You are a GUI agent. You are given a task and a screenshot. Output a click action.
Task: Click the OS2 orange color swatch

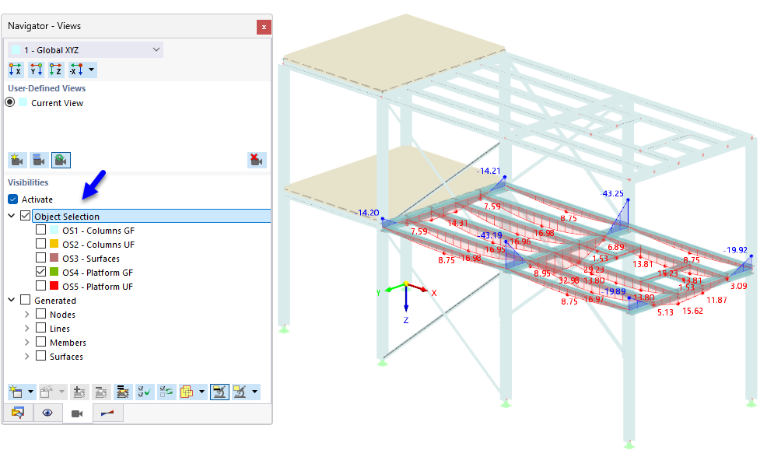tap(54, 244)
